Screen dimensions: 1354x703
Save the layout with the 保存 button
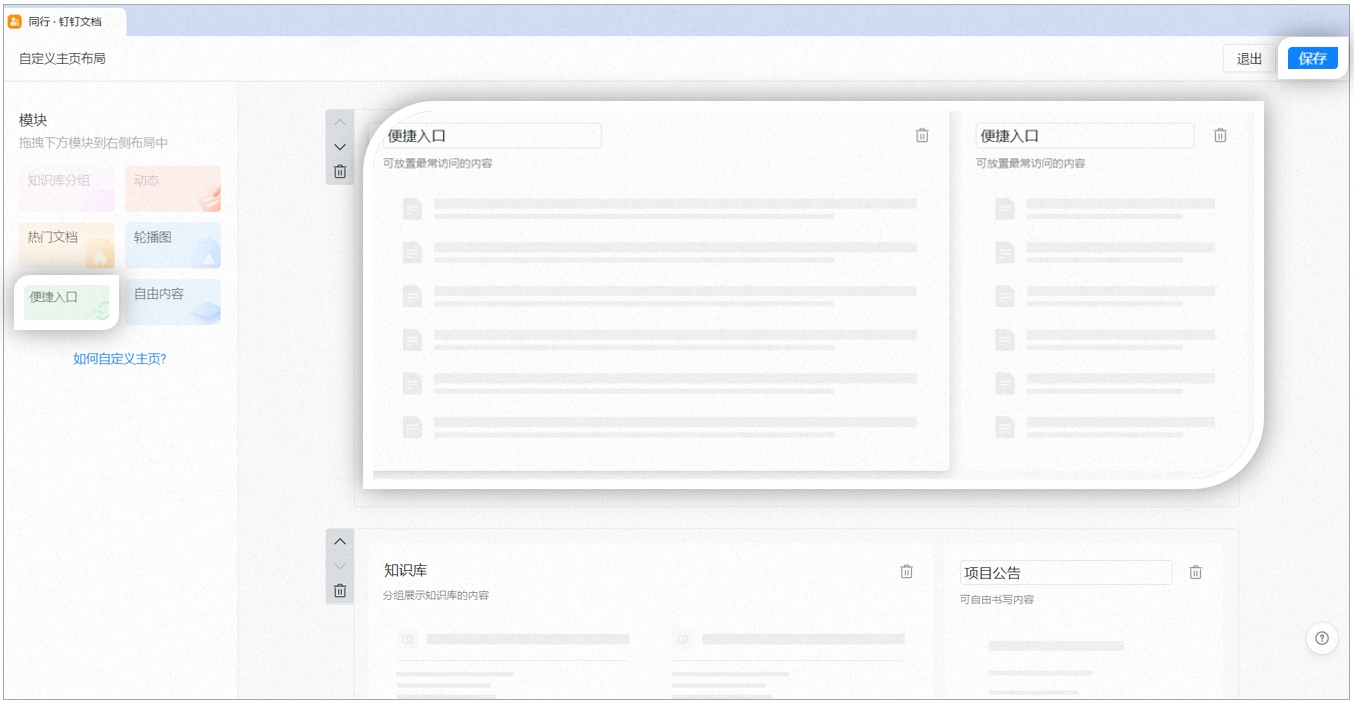pyautogui.click(x=1312, y=58)
